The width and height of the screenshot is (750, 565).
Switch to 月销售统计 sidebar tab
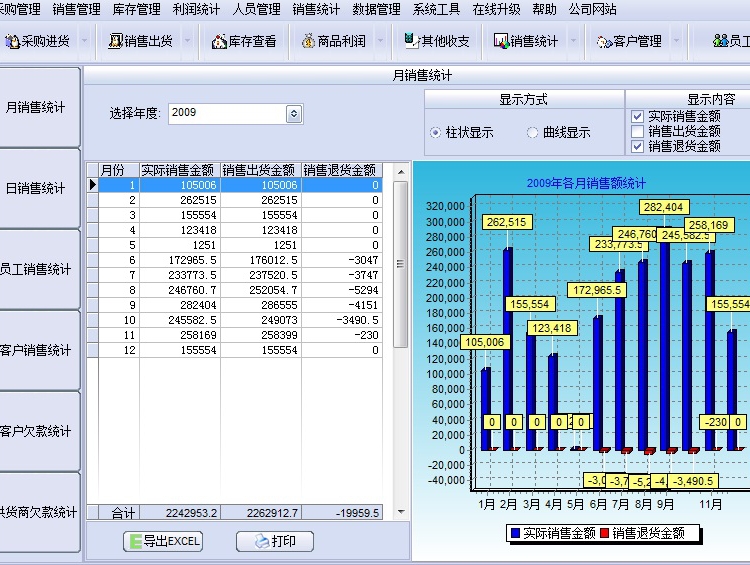point(39,107)
